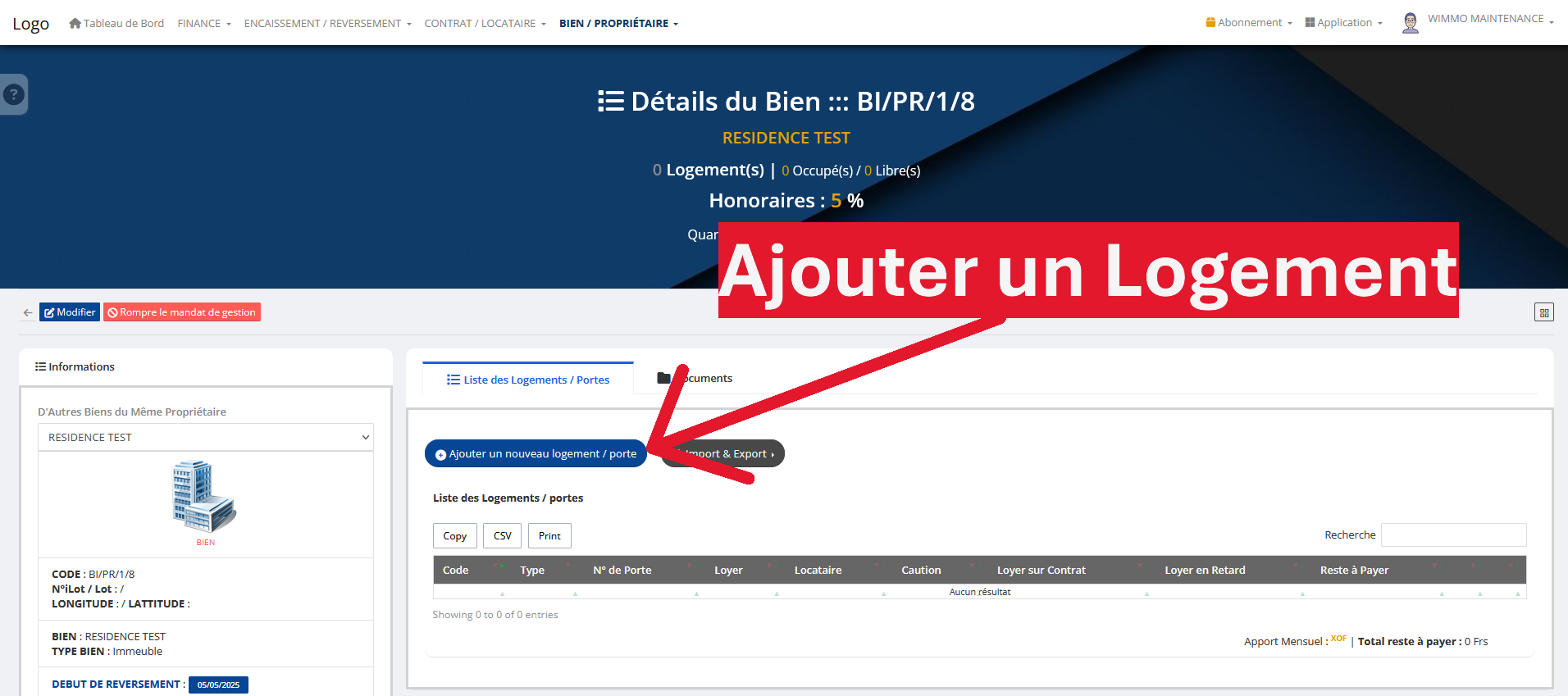1568x696 pixels.
Task: Export the table using CSV button
Action: tap(502, 535)
